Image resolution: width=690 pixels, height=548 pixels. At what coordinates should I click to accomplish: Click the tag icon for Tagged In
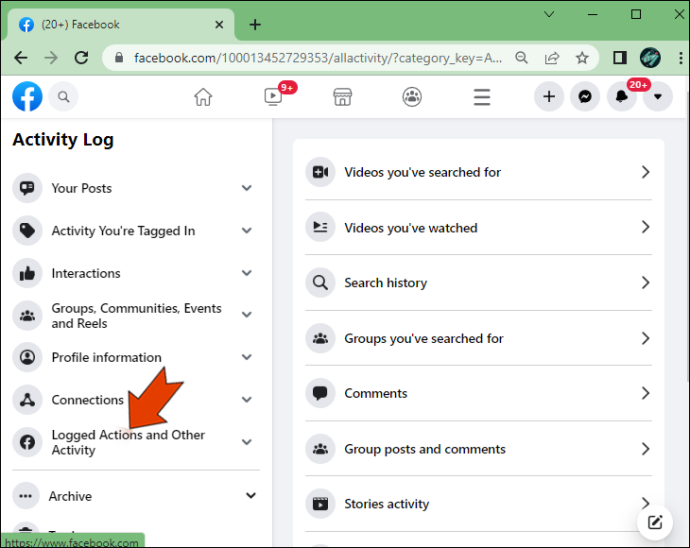tap(27, 231)
